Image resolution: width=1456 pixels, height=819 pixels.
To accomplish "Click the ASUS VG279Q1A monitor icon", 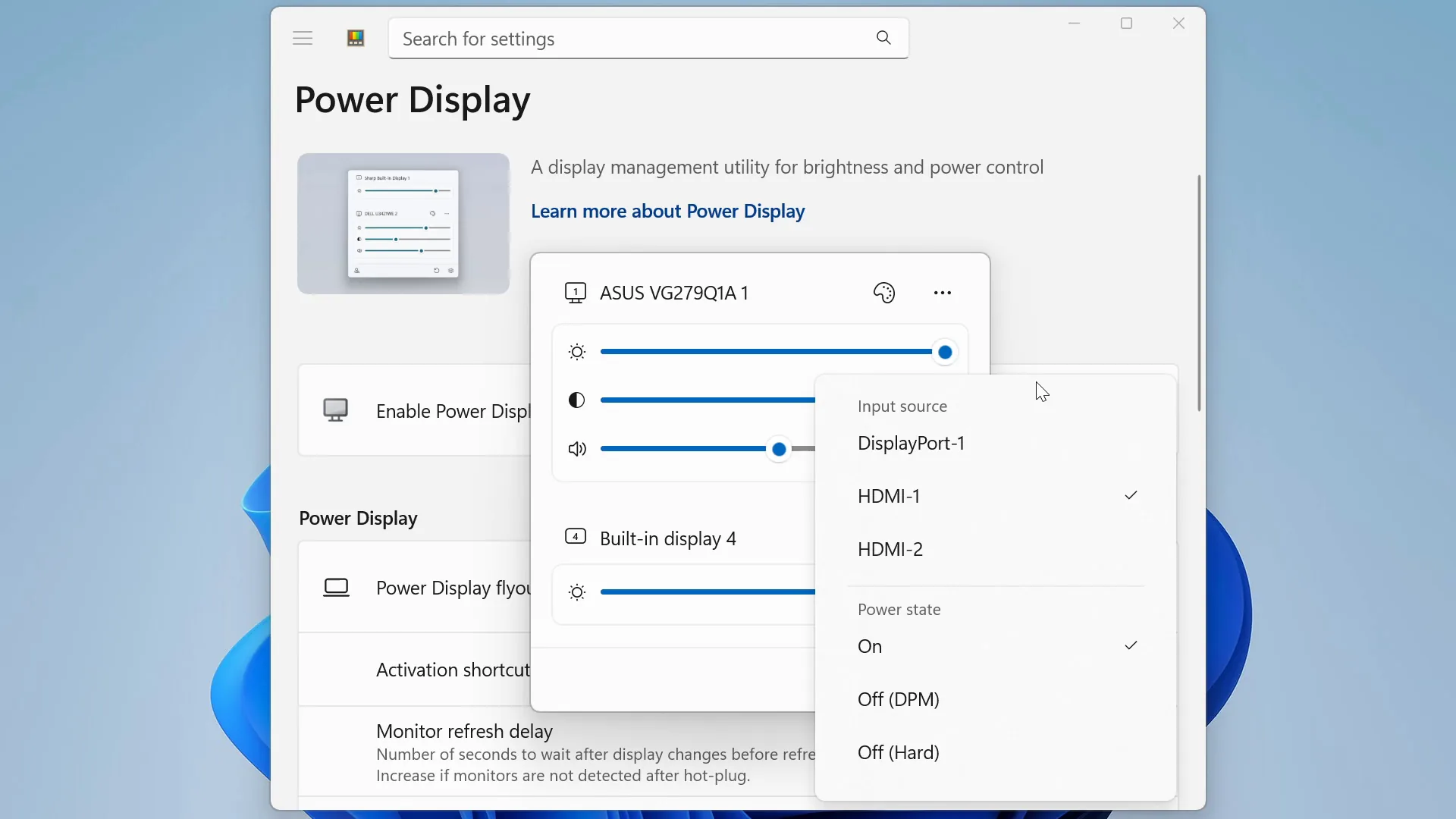I will (x=576, y=293).
